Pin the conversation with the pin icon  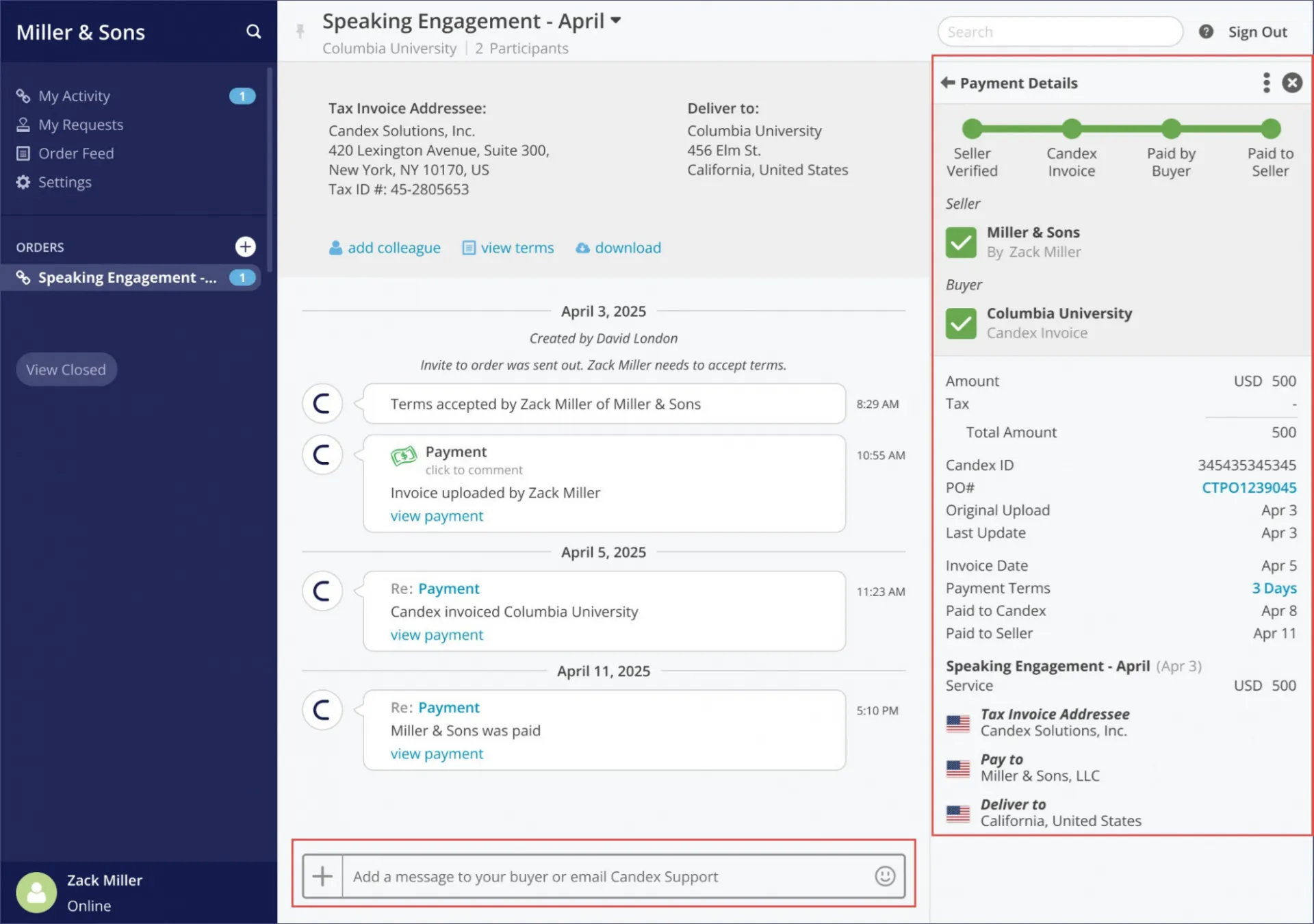tap(300, 31)
